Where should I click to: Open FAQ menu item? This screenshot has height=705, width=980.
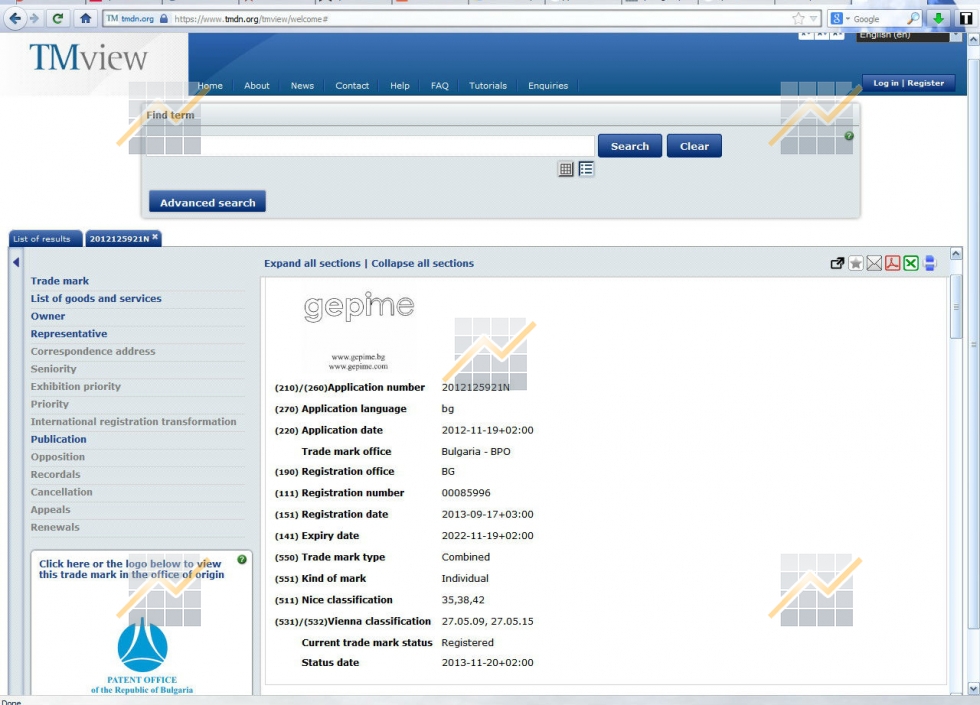point(439,86)
